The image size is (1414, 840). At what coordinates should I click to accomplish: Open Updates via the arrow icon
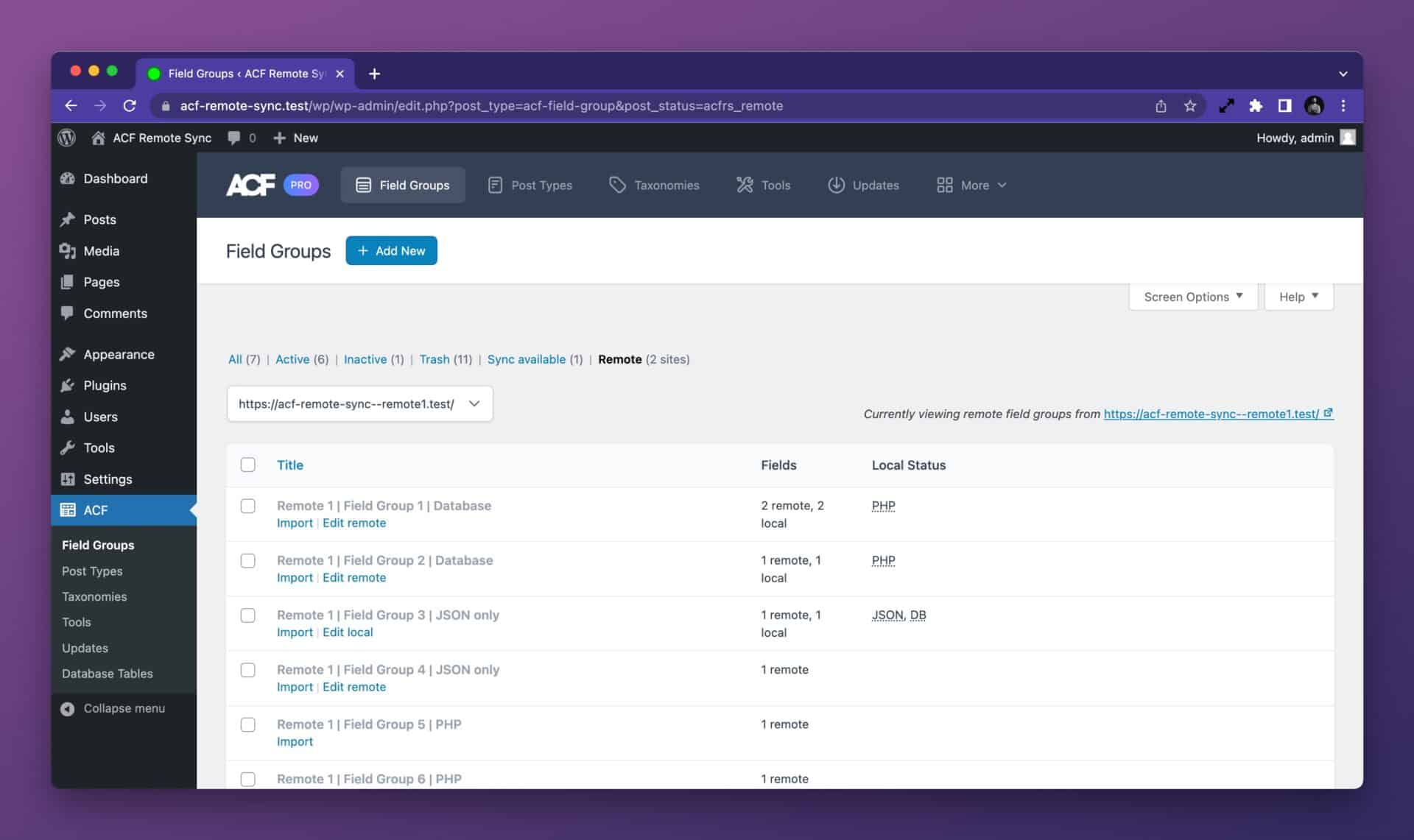(837, 185)
